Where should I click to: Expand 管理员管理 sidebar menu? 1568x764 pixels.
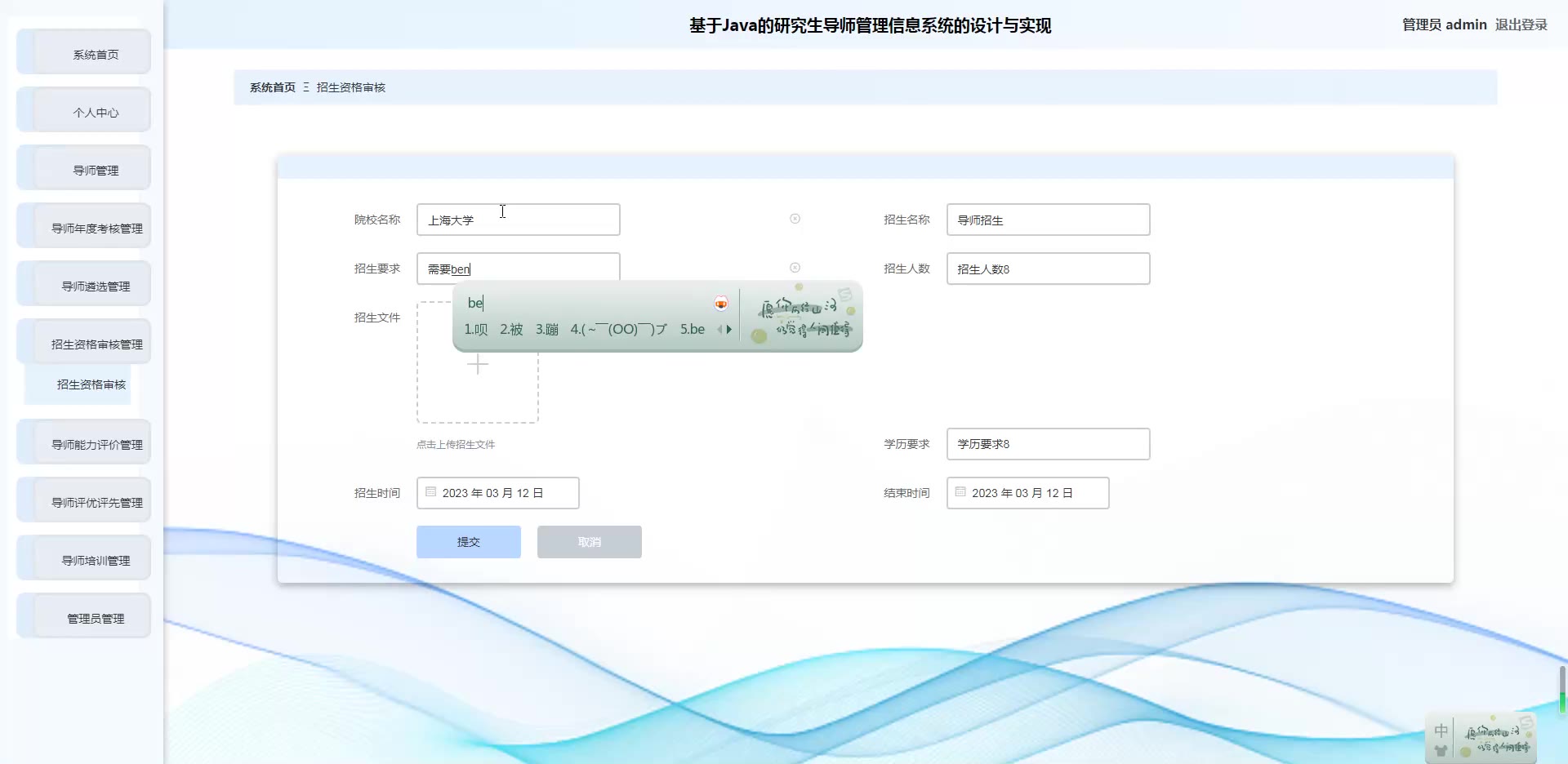click(84, 616)
